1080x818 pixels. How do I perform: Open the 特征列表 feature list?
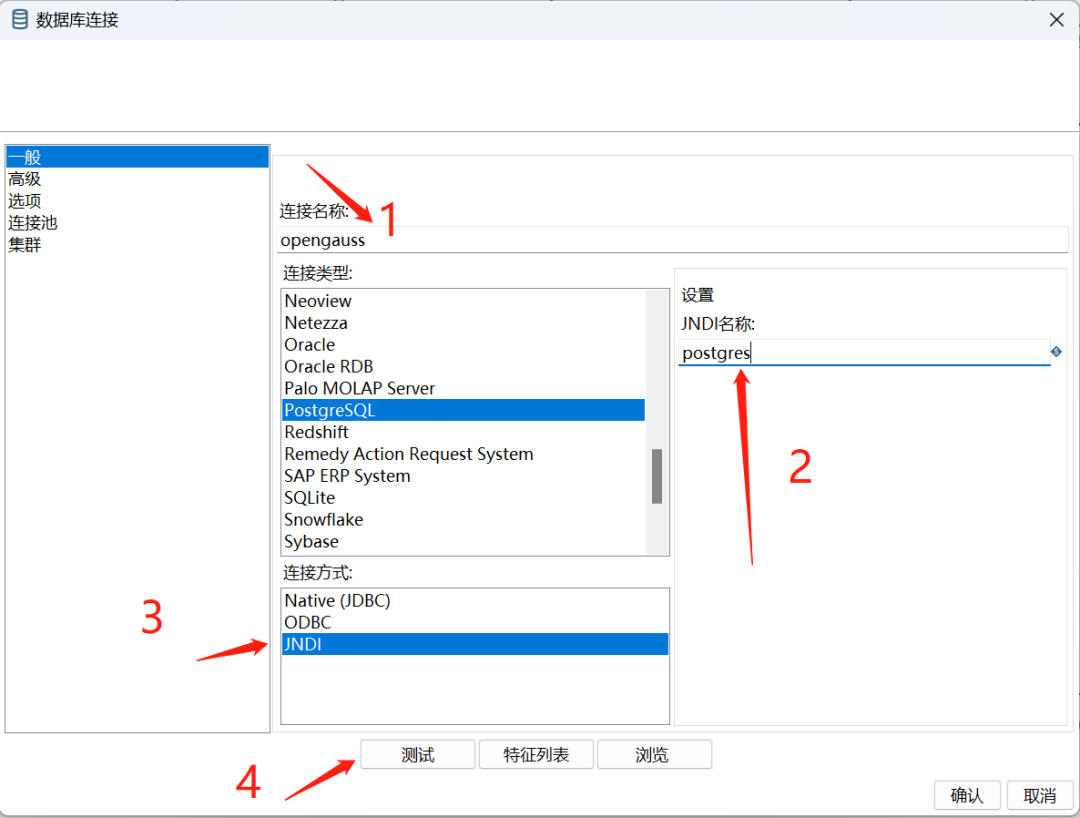536,755
